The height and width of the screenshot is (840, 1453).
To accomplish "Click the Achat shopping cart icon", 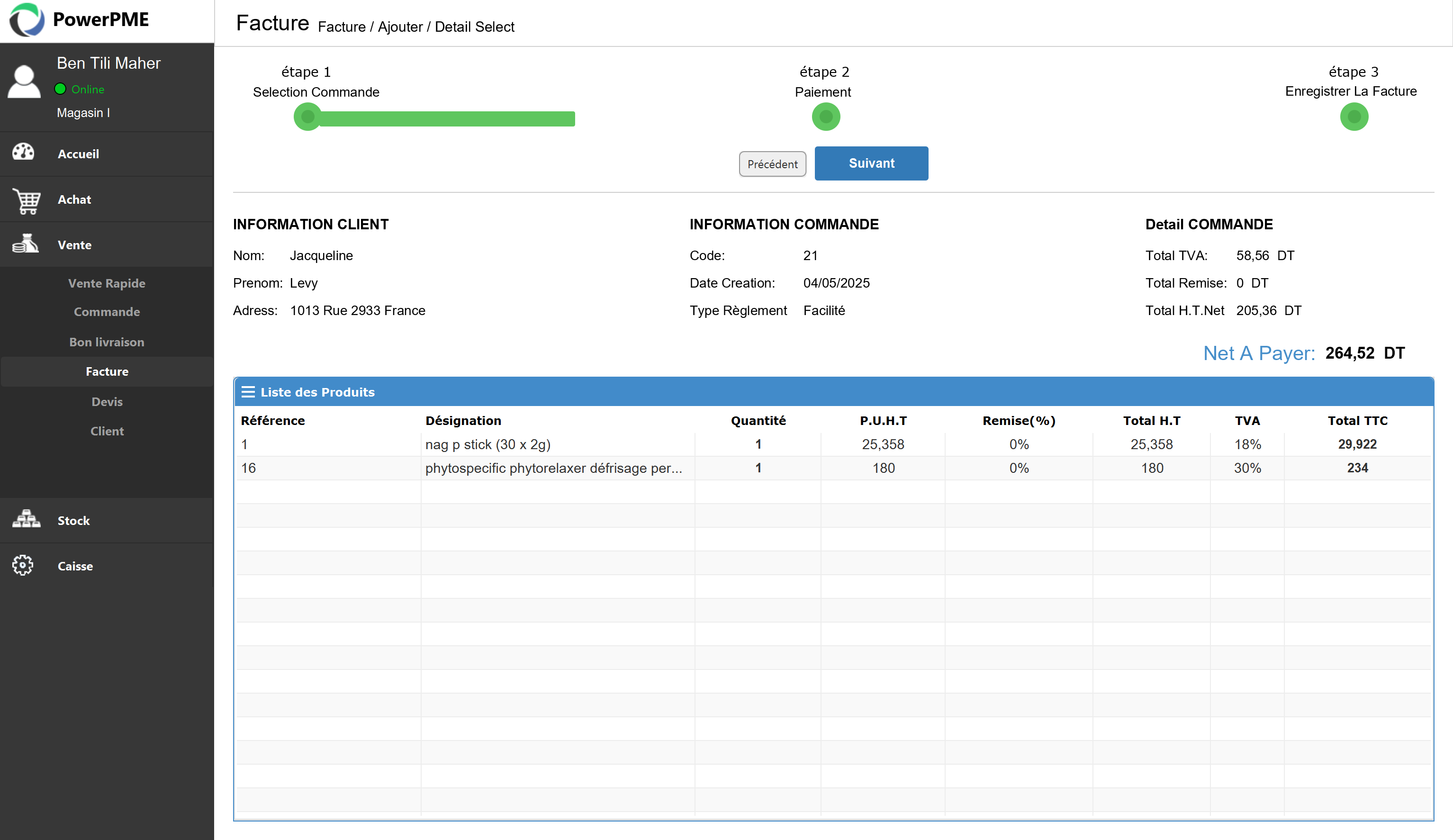I will click(26, 200).
